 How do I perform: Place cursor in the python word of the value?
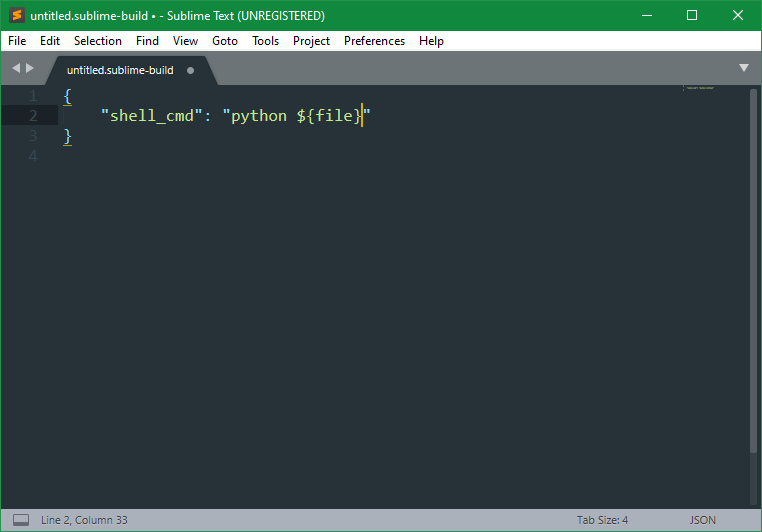(x=259, y=116)
